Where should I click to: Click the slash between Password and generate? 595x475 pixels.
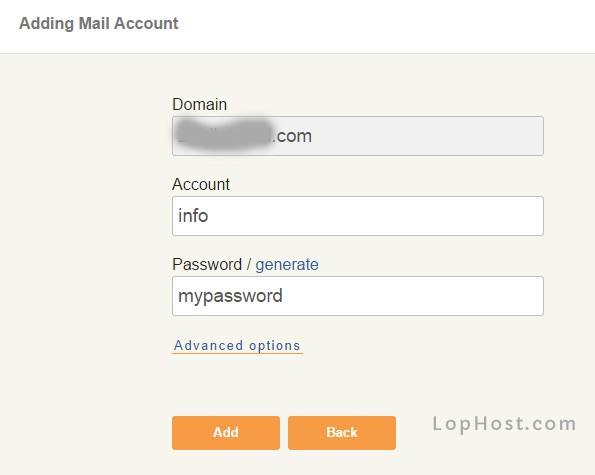249,264
